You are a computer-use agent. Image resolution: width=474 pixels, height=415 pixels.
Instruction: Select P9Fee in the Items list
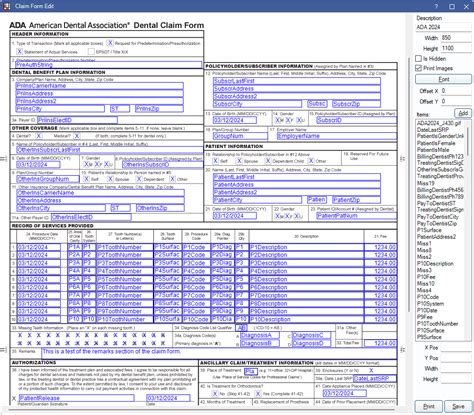[424, 317]
